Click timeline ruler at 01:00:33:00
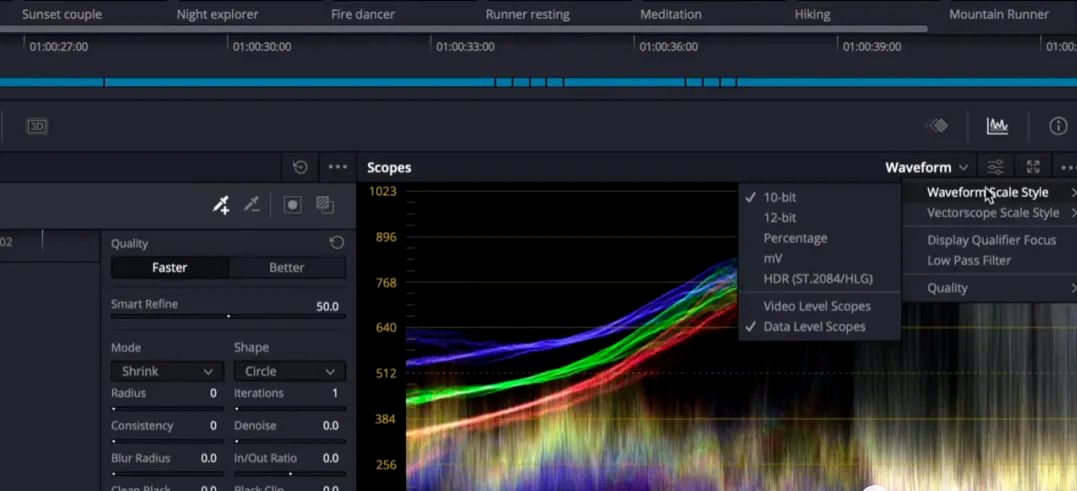 pyautogui.click(x=465, y=47)
